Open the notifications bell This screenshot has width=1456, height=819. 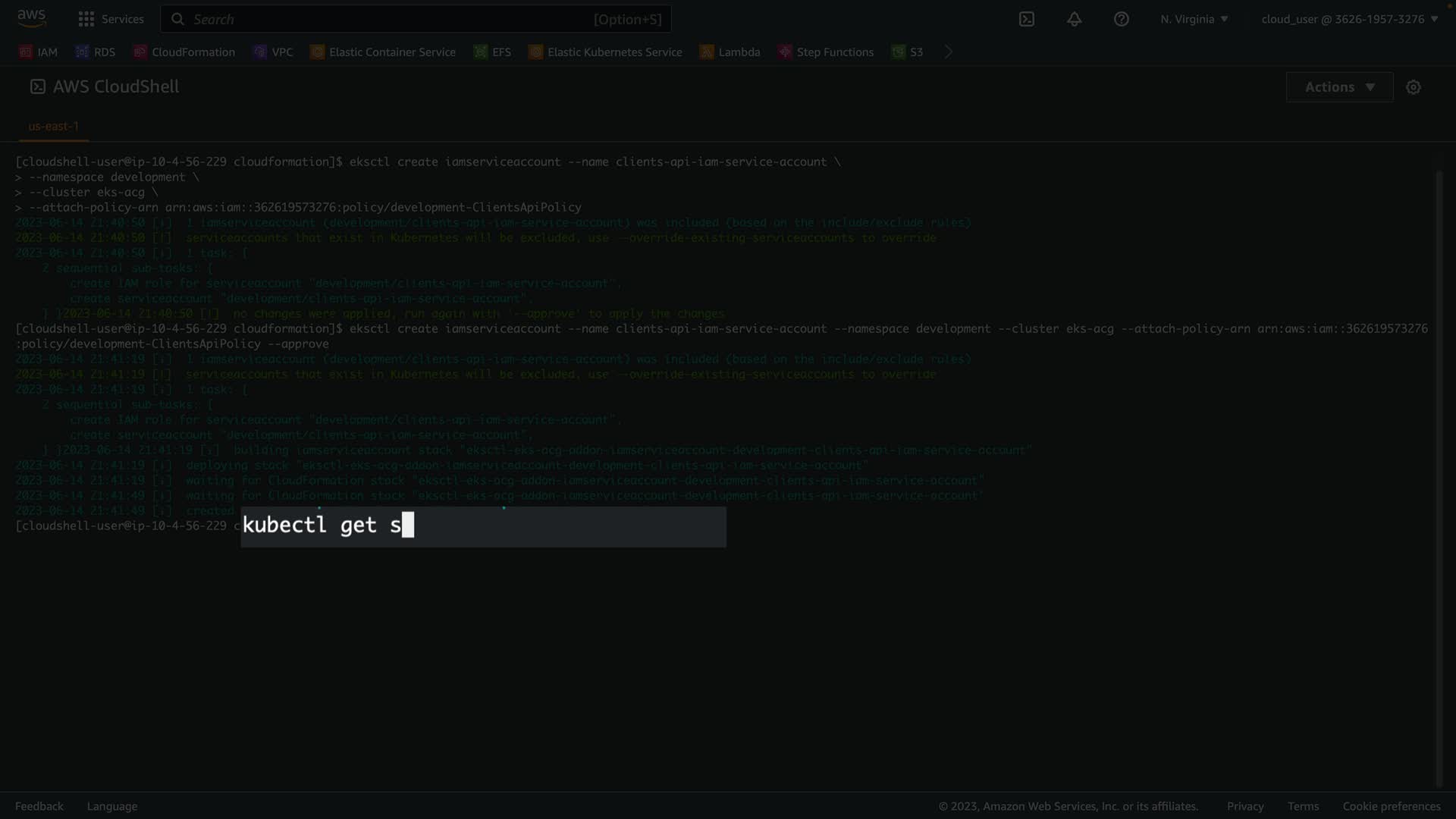tap(1074, 19)
